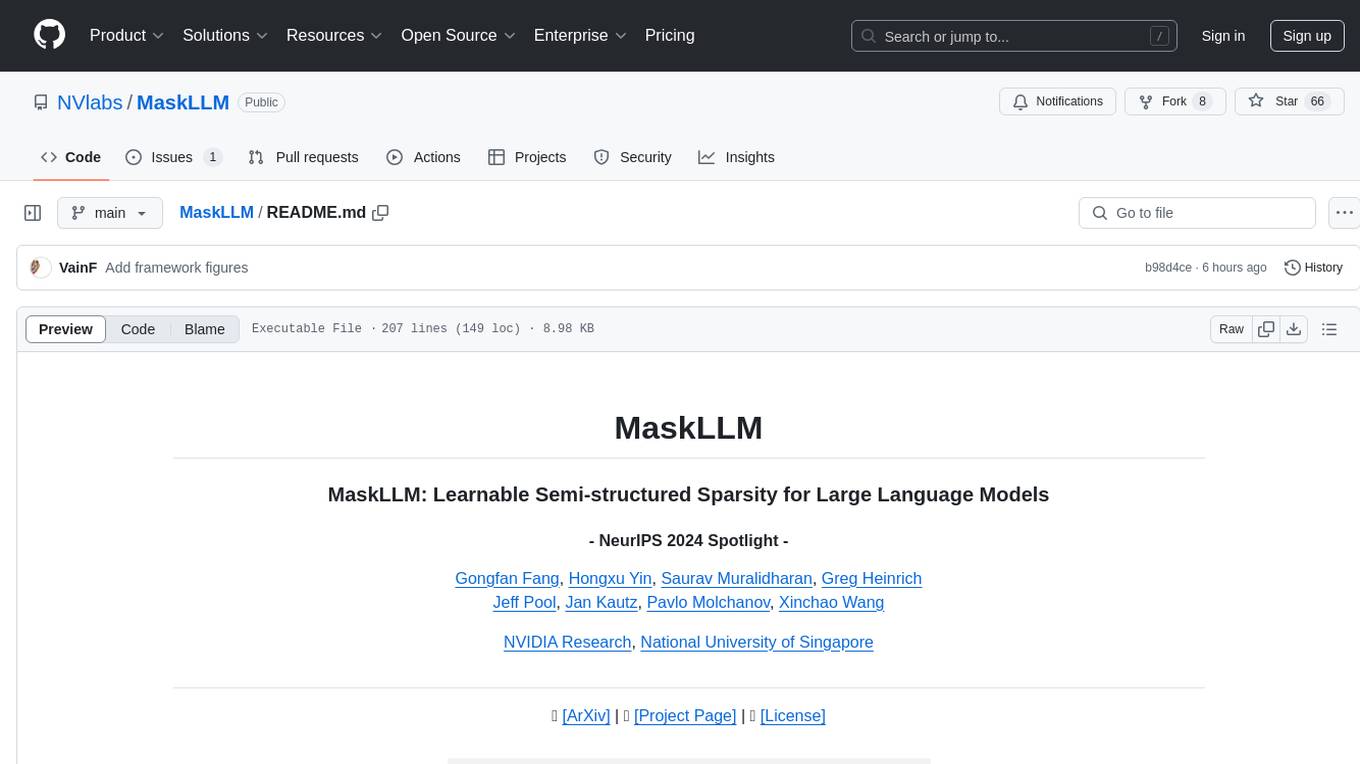Click Sign in link

click(1223, 36)
